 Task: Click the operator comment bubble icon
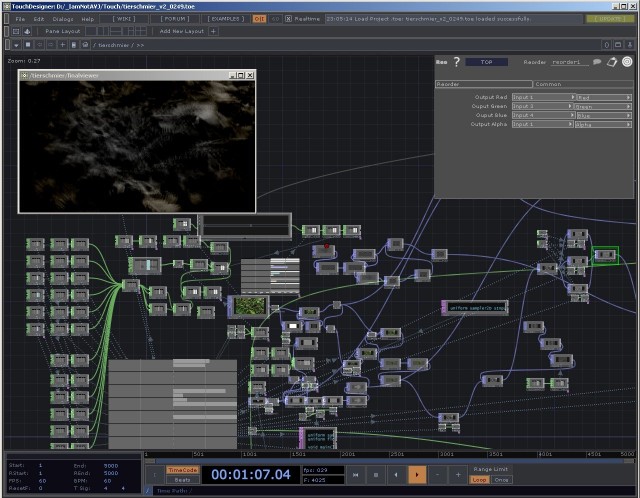597,62
